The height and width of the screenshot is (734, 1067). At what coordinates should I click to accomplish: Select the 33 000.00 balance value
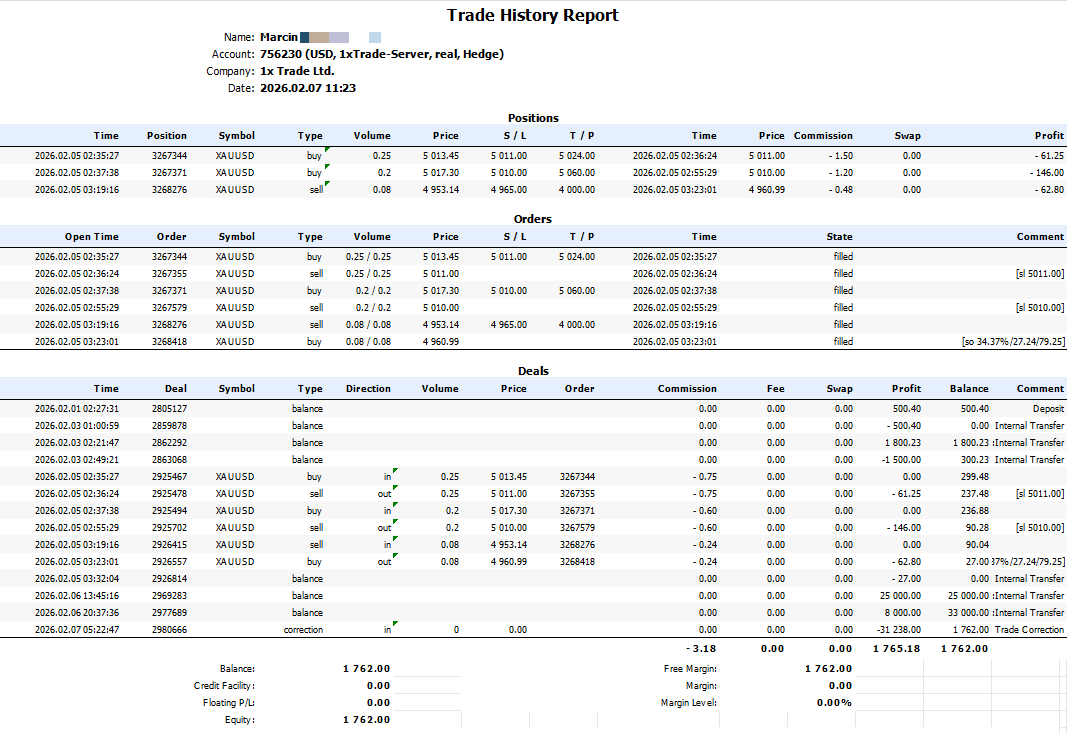[x=968, y=613]
